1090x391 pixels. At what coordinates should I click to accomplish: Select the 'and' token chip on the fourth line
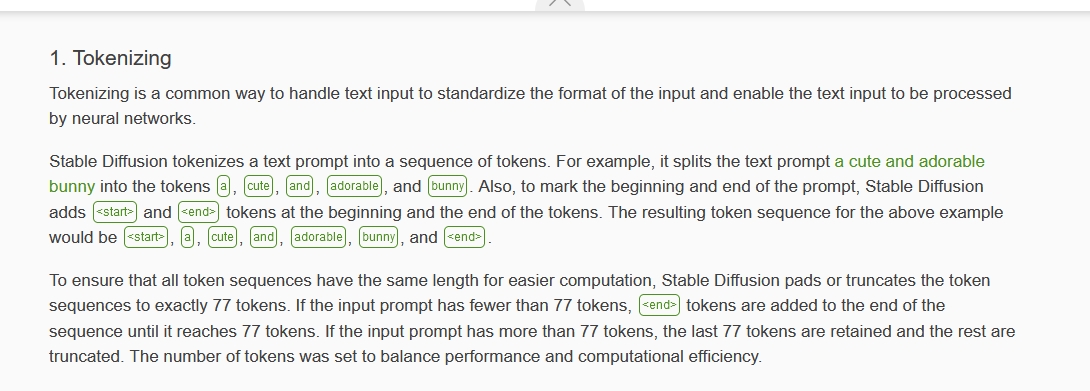click(263, 237)
